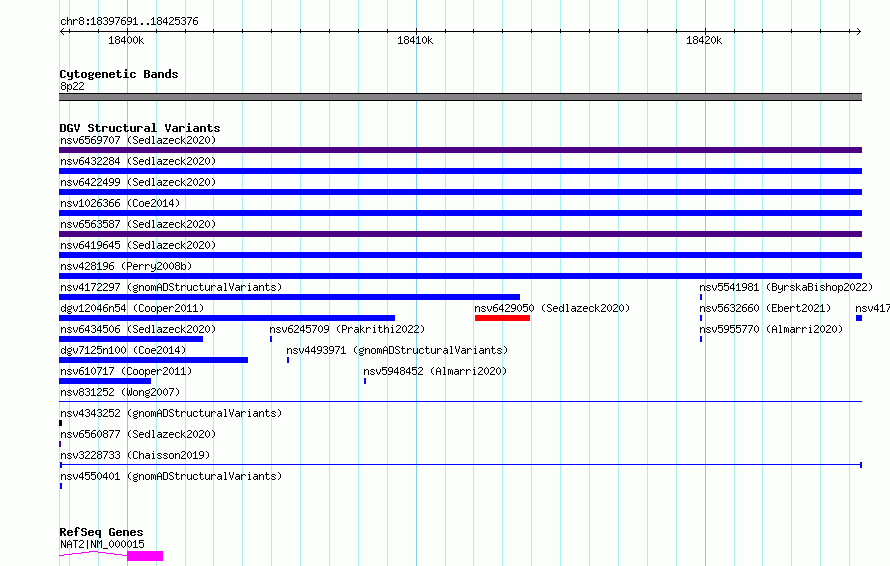Open nsv5955770 (Almarri2020) label
Screen dimensions: 890x566
[x=771, y=329]
